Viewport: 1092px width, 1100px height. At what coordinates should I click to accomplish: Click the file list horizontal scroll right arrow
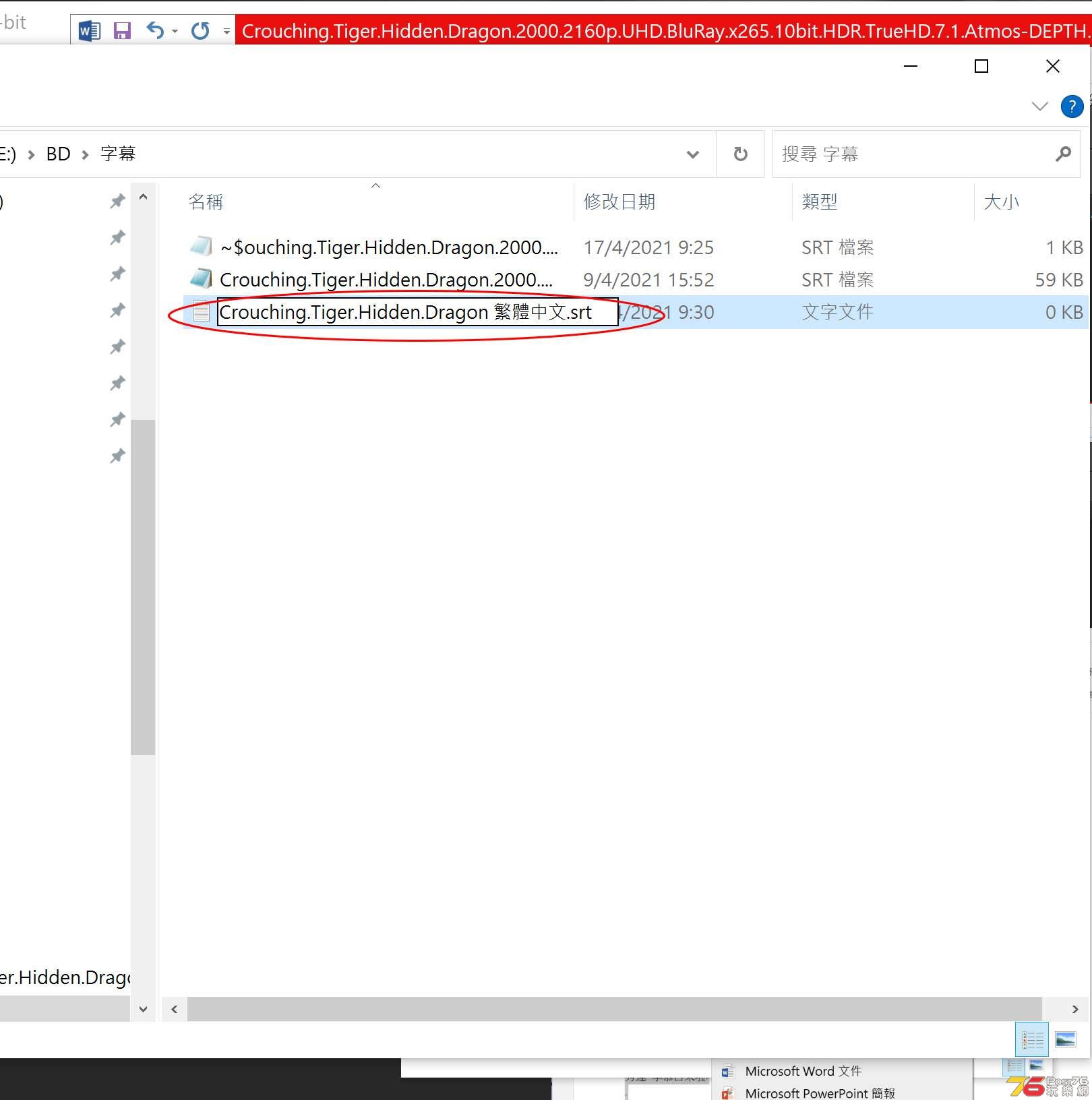pyautogui.click(x=1075, y=1009)
